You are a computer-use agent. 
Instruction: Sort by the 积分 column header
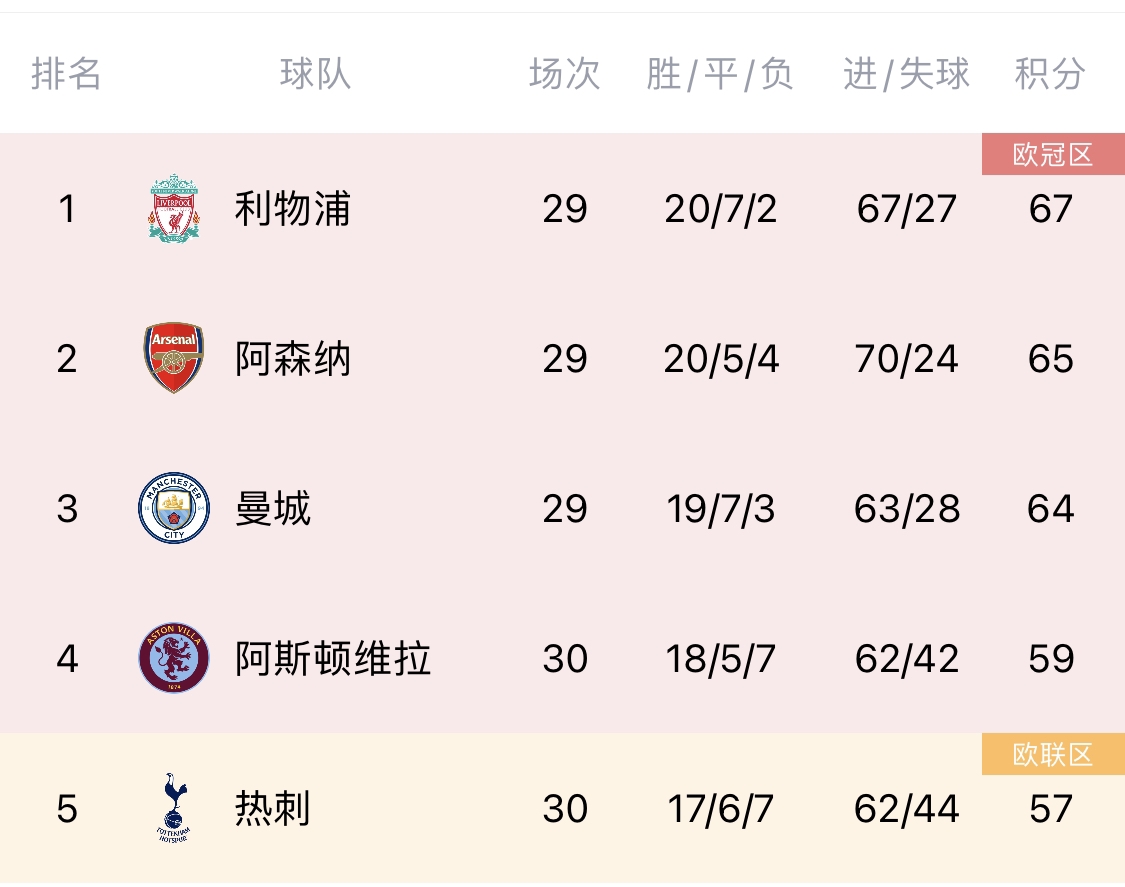tap(1050, 74)
